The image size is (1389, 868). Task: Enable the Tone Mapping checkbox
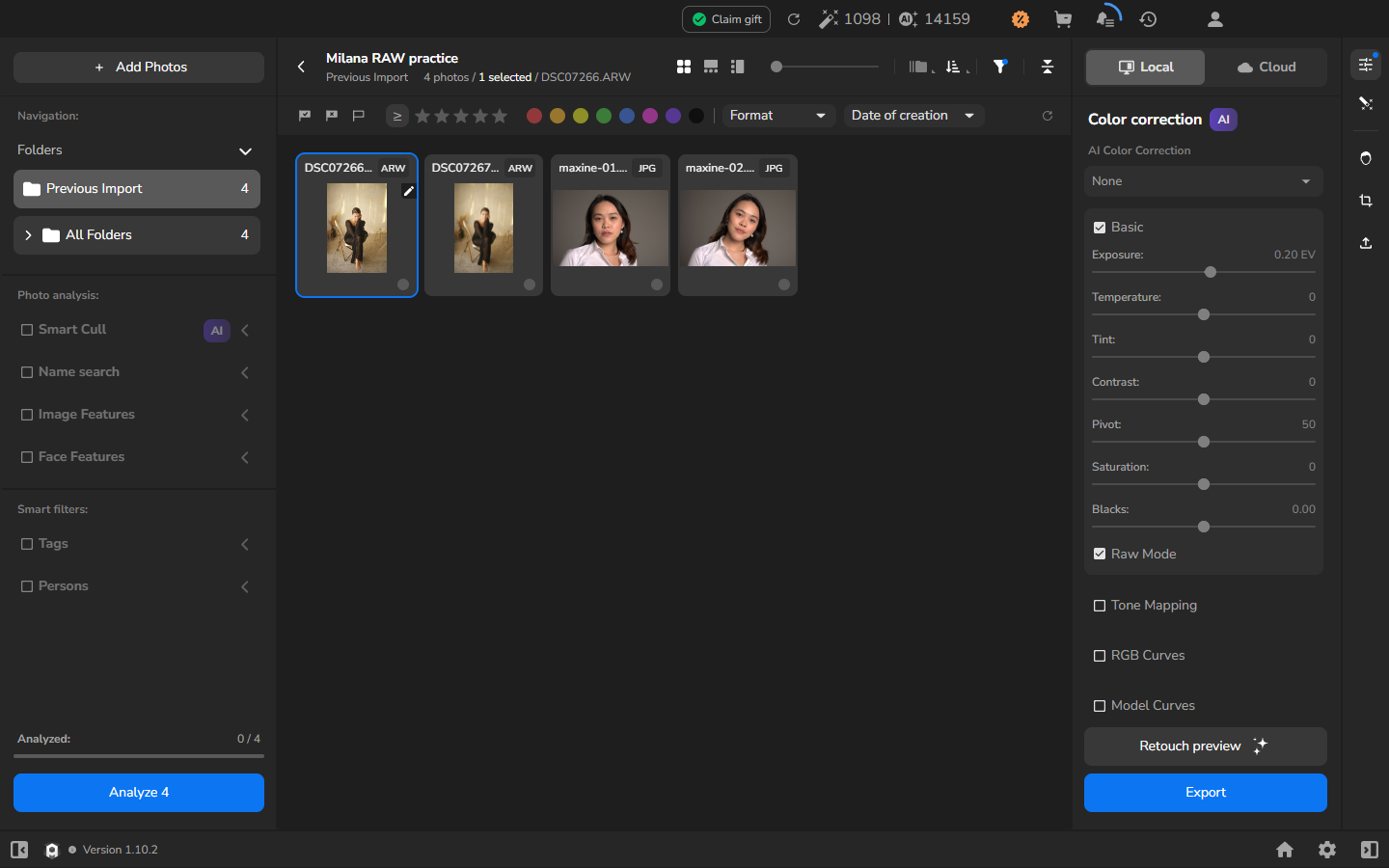click(x=1100, y=606)
